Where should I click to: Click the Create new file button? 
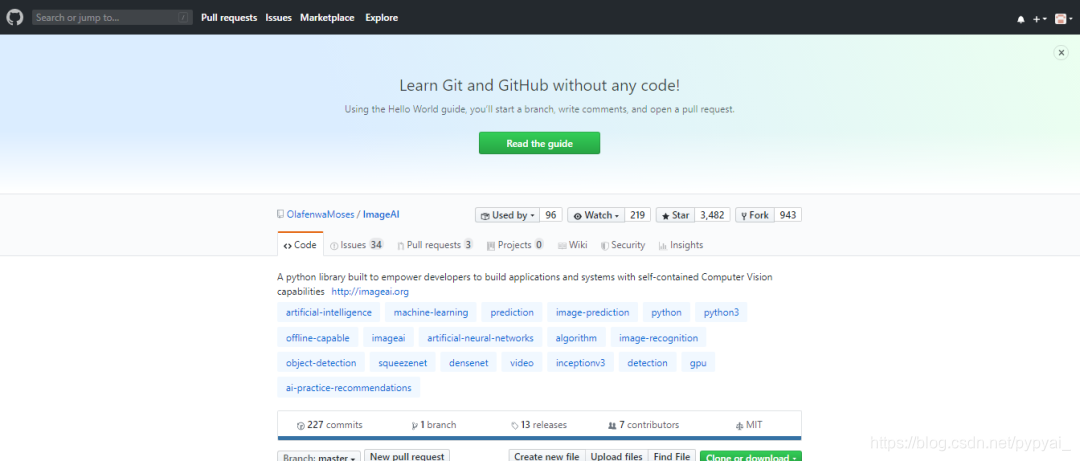coord(547,456)
